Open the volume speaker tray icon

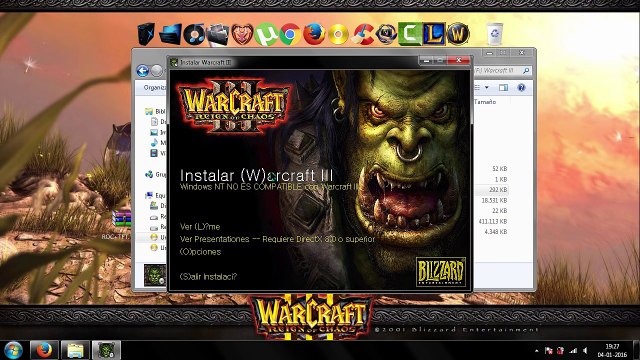tap(585, 351)
